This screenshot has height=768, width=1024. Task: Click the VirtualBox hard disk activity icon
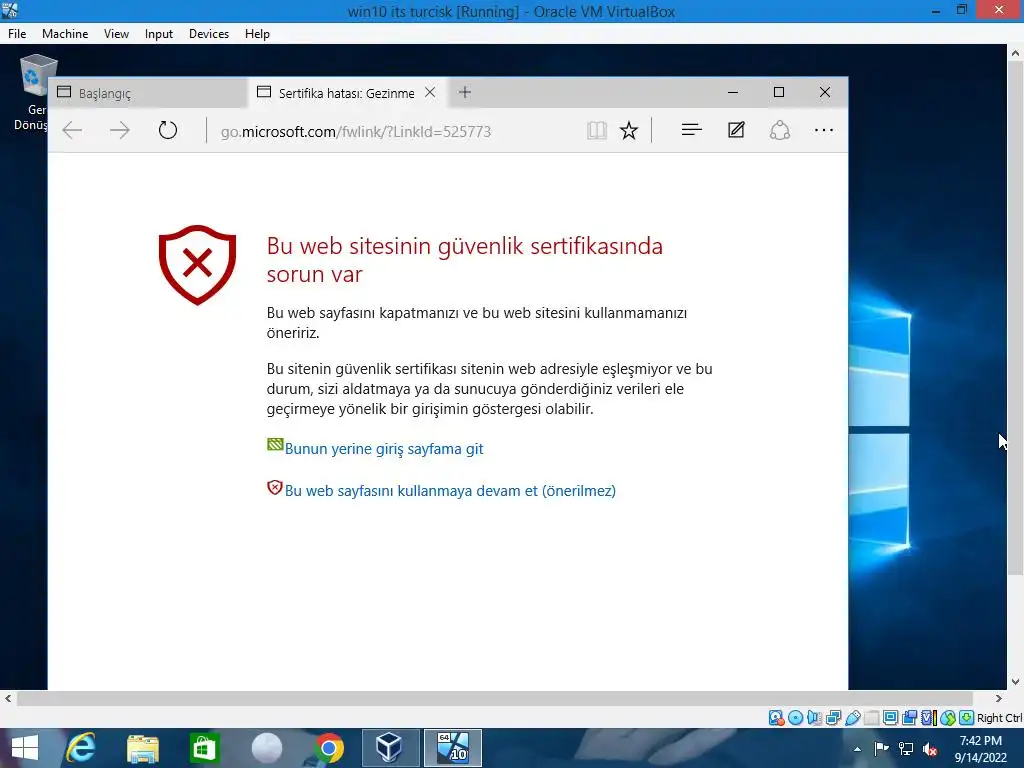tap(776, 718)
